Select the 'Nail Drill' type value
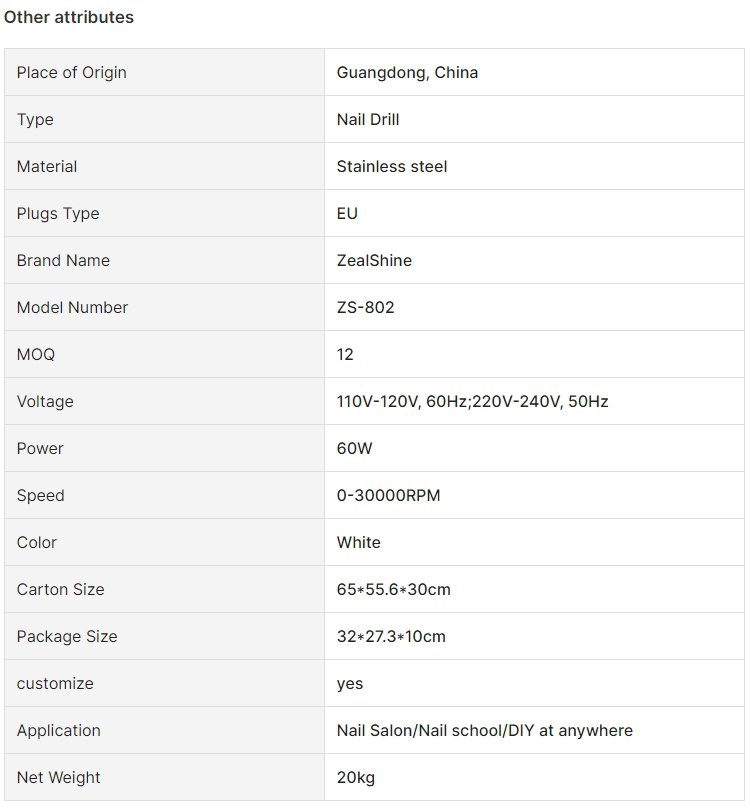750x809 pixels. [368, 119]
